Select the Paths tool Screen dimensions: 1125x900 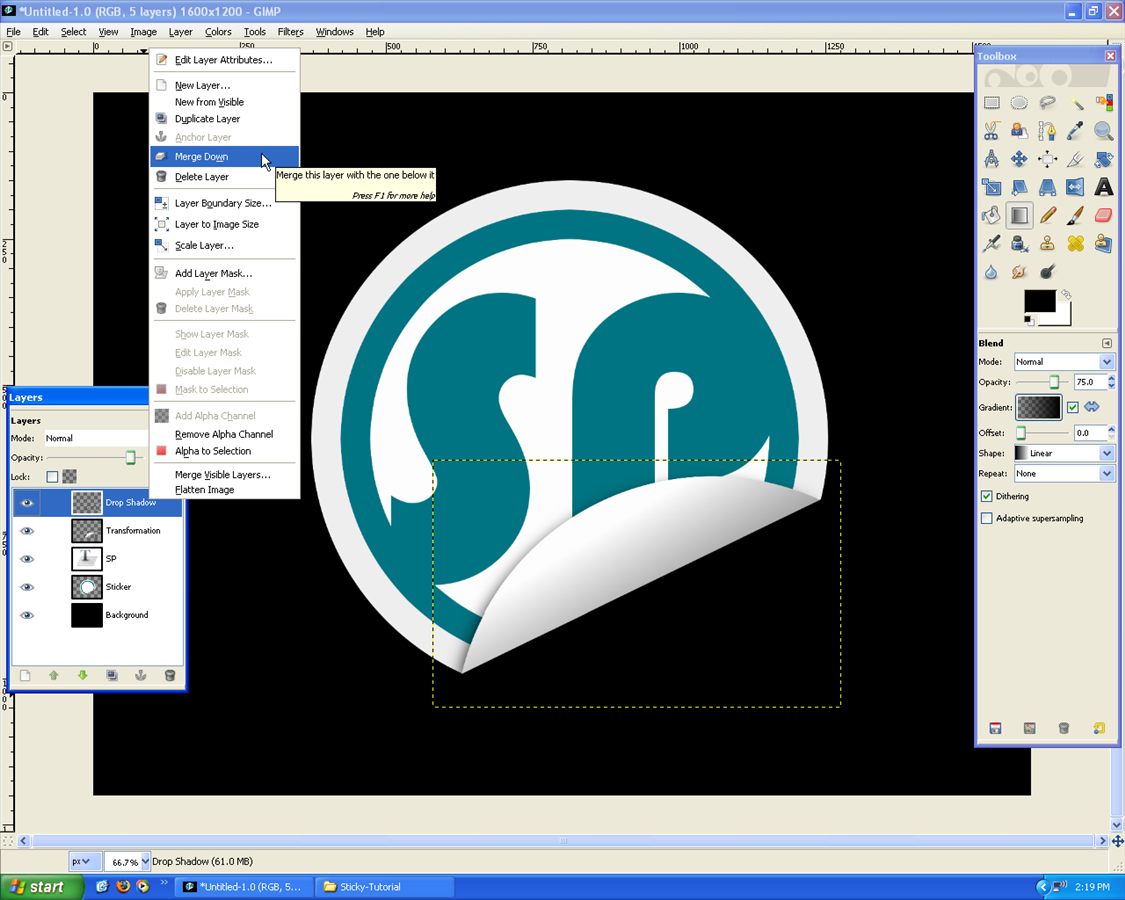(1048, 131)
